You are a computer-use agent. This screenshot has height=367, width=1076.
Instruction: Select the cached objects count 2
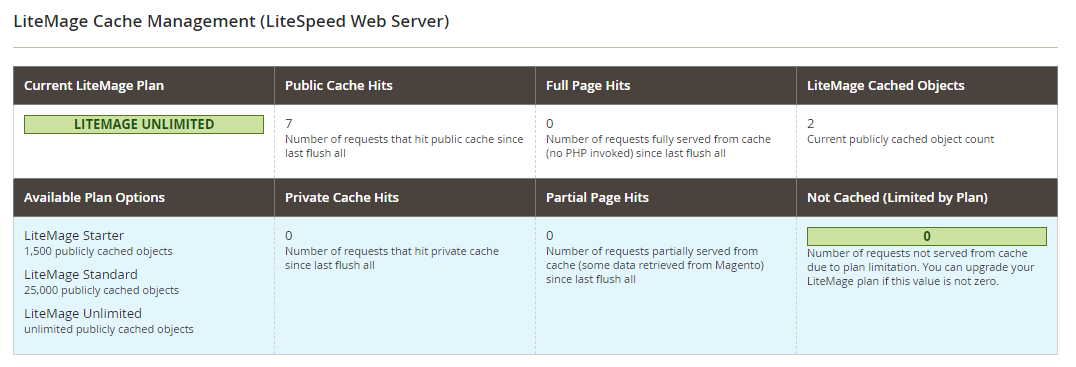pyautogui.click(x=810, y=123)
